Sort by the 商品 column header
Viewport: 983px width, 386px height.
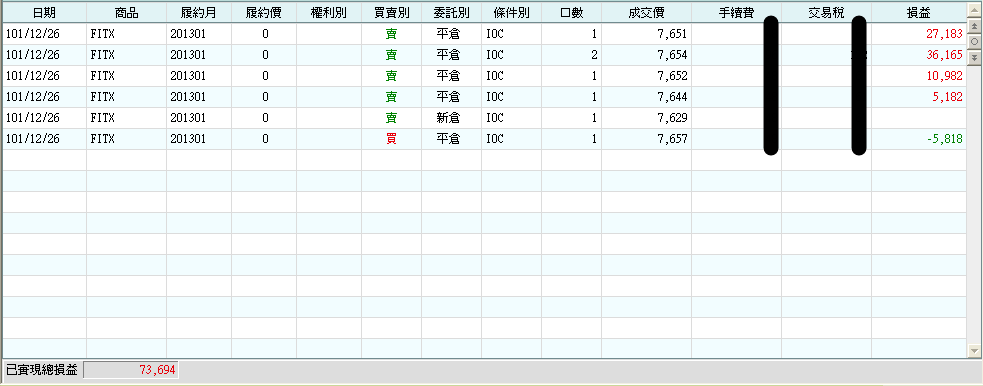[127, 13]
